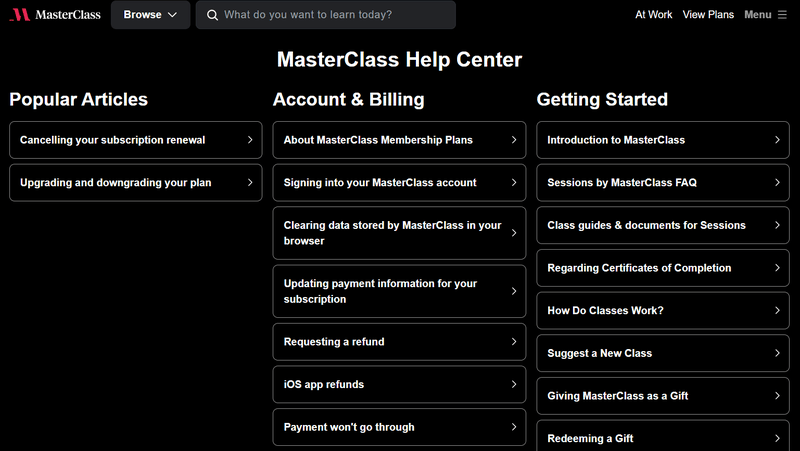Click arrow next to Requesting a refund
Image resolution: width=800 pixels, height=451 pixels.
[514, 342]
